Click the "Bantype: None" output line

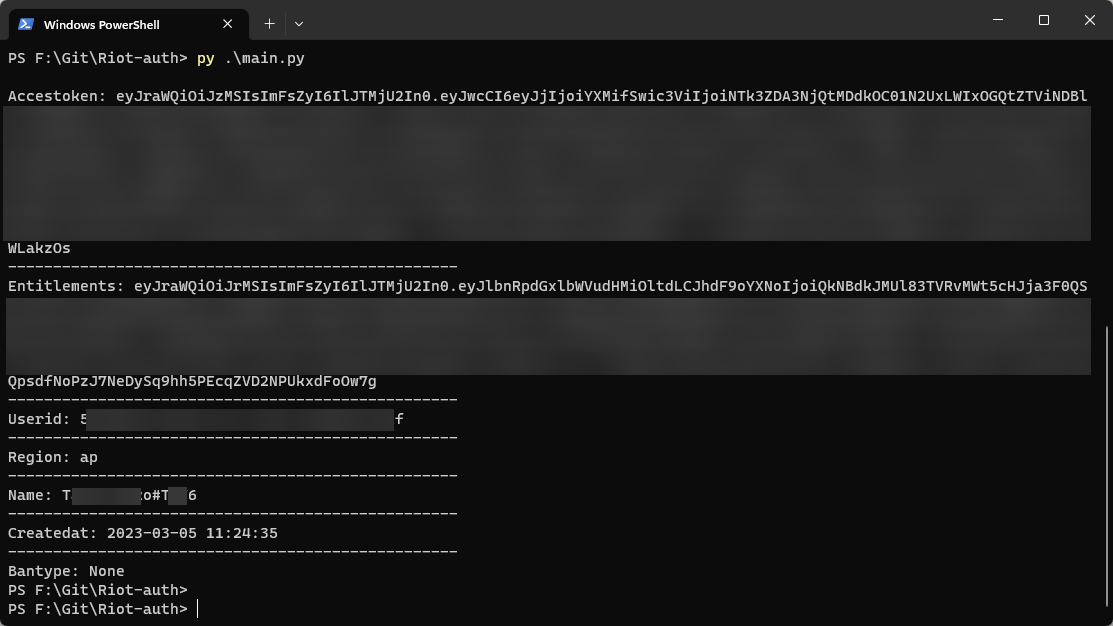(x=66, y=571)
